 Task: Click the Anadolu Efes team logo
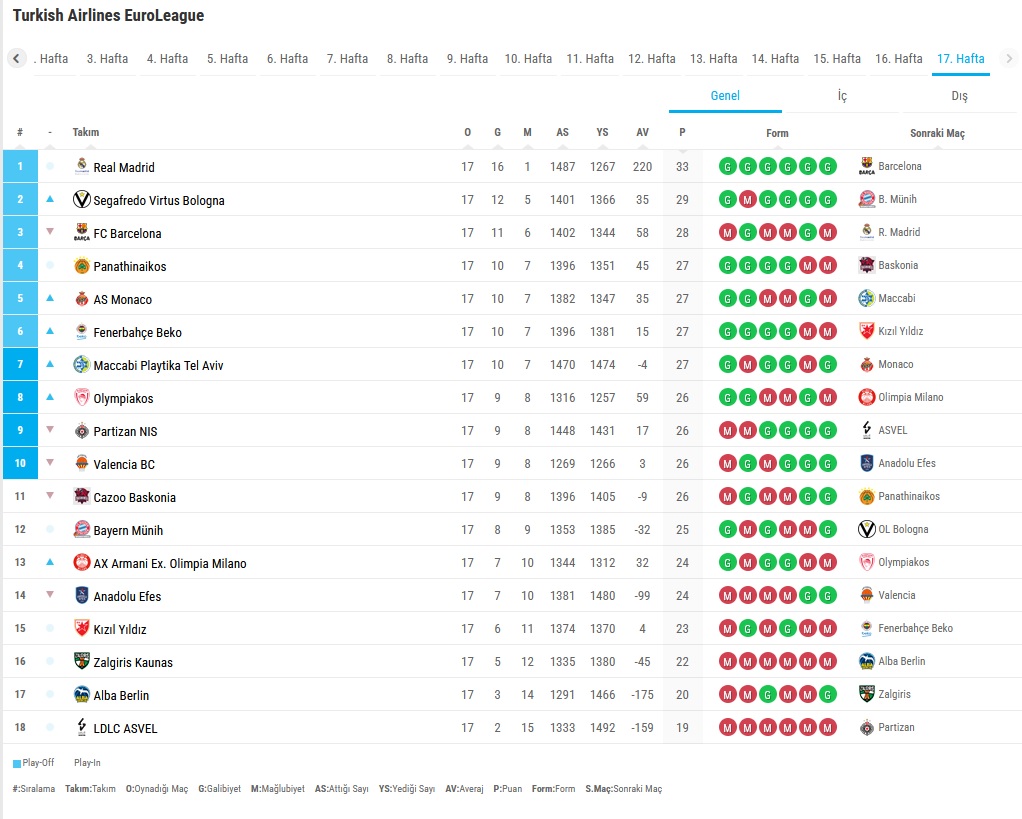(x=82, y=596)
